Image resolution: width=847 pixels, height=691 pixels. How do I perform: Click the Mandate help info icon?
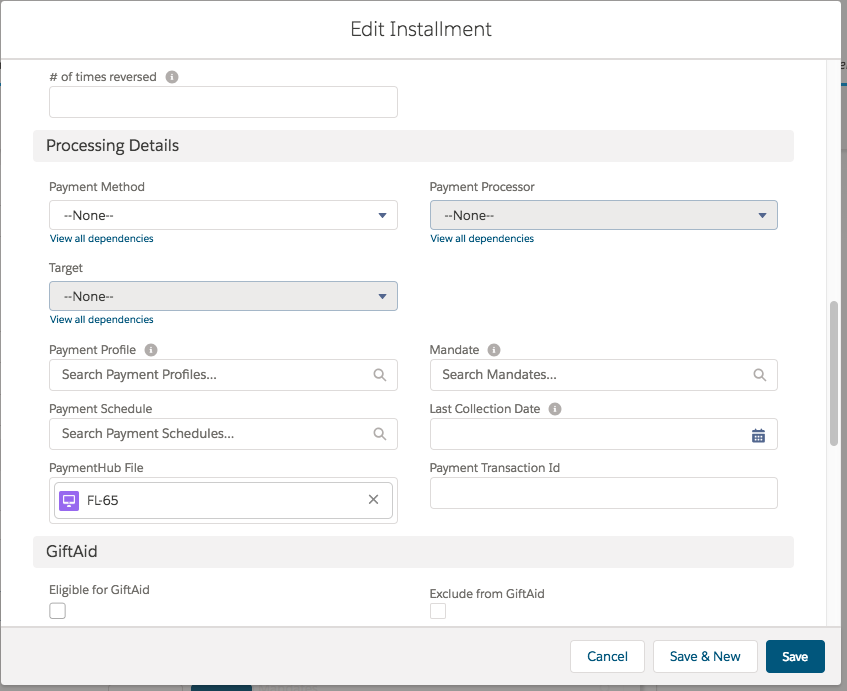(494, 350)
